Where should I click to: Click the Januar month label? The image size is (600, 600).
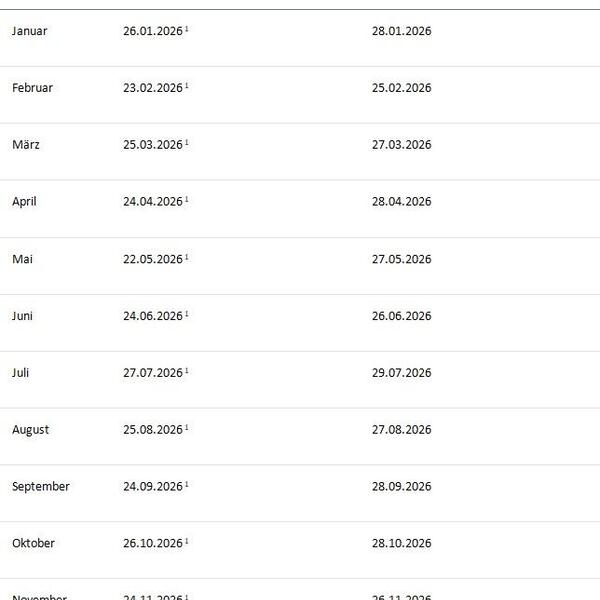tap(29, 31)
